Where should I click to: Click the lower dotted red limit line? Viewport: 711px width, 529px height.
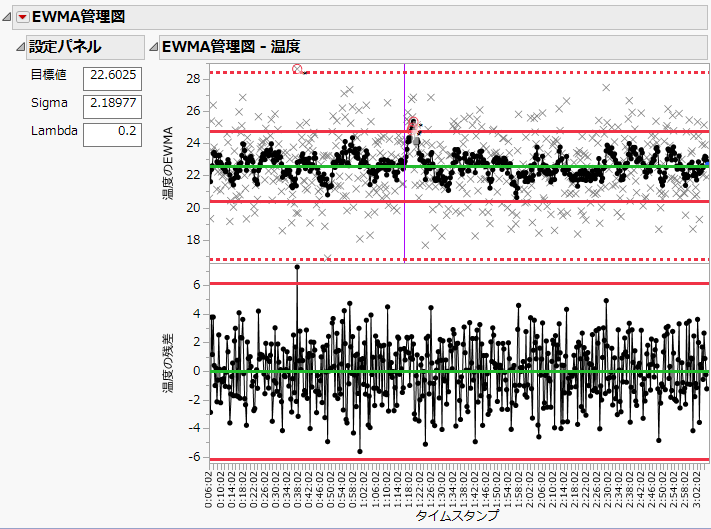(x=459, y=260)
